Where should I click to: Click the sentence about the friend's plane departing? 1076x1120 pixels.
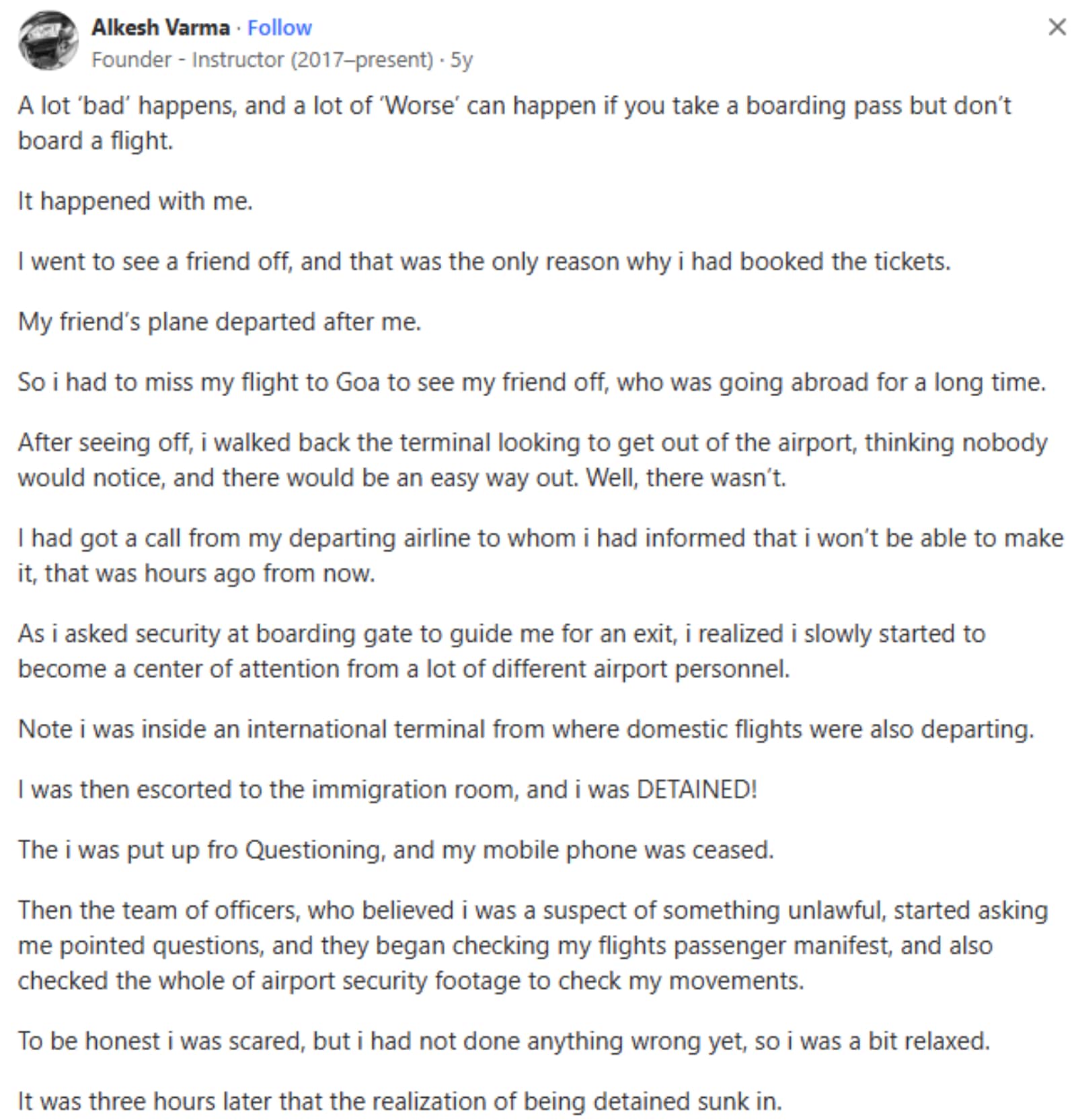click(221, 321)
